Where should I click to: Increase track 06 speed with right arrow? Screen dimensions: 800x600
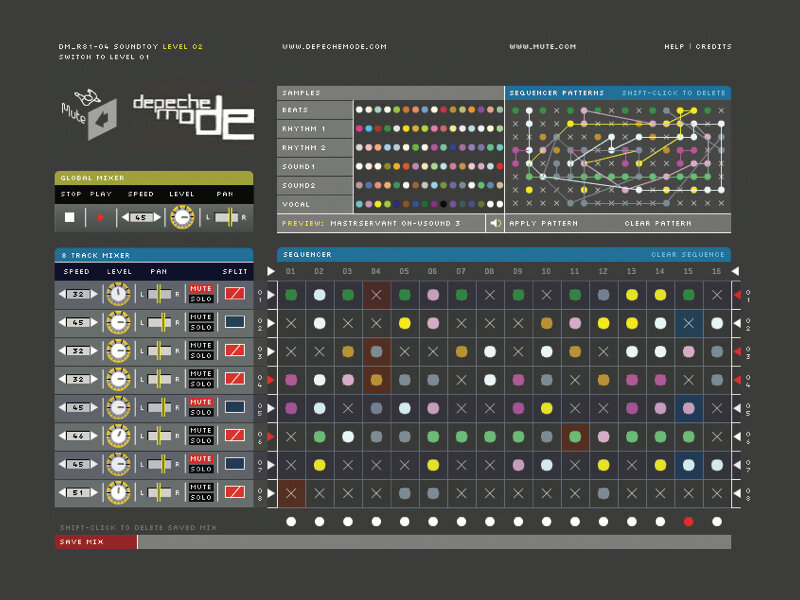tap(94, 436)
